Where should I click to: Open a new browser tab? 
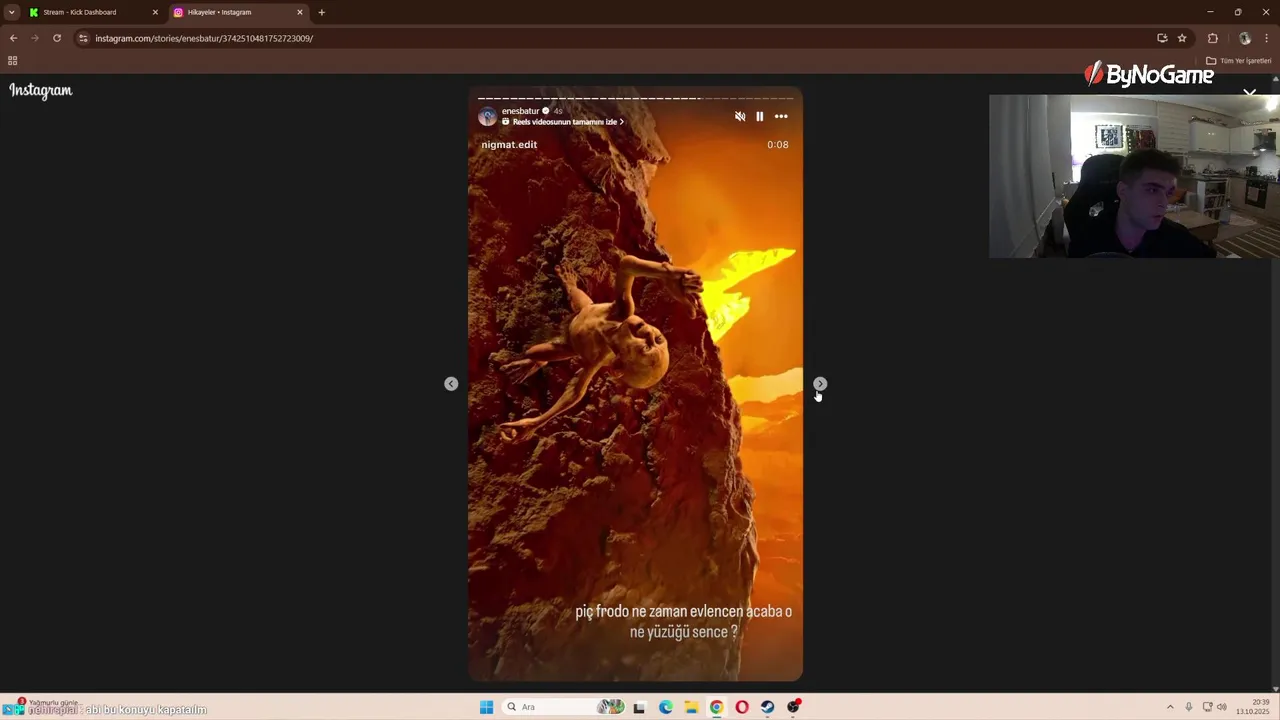tap(321, 12)
